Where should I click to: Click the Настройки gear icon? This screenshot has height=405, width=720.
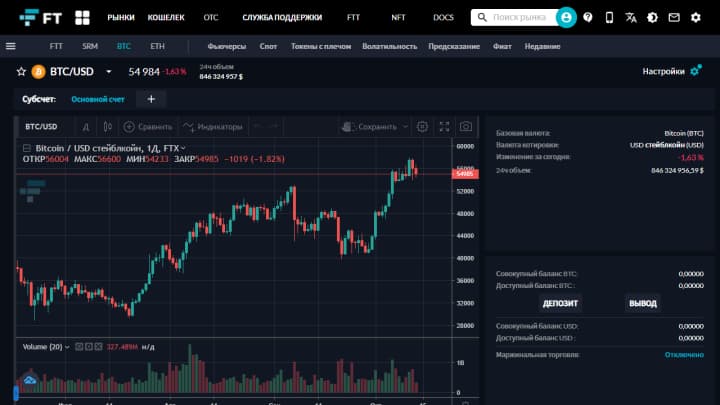coord(696,71)
